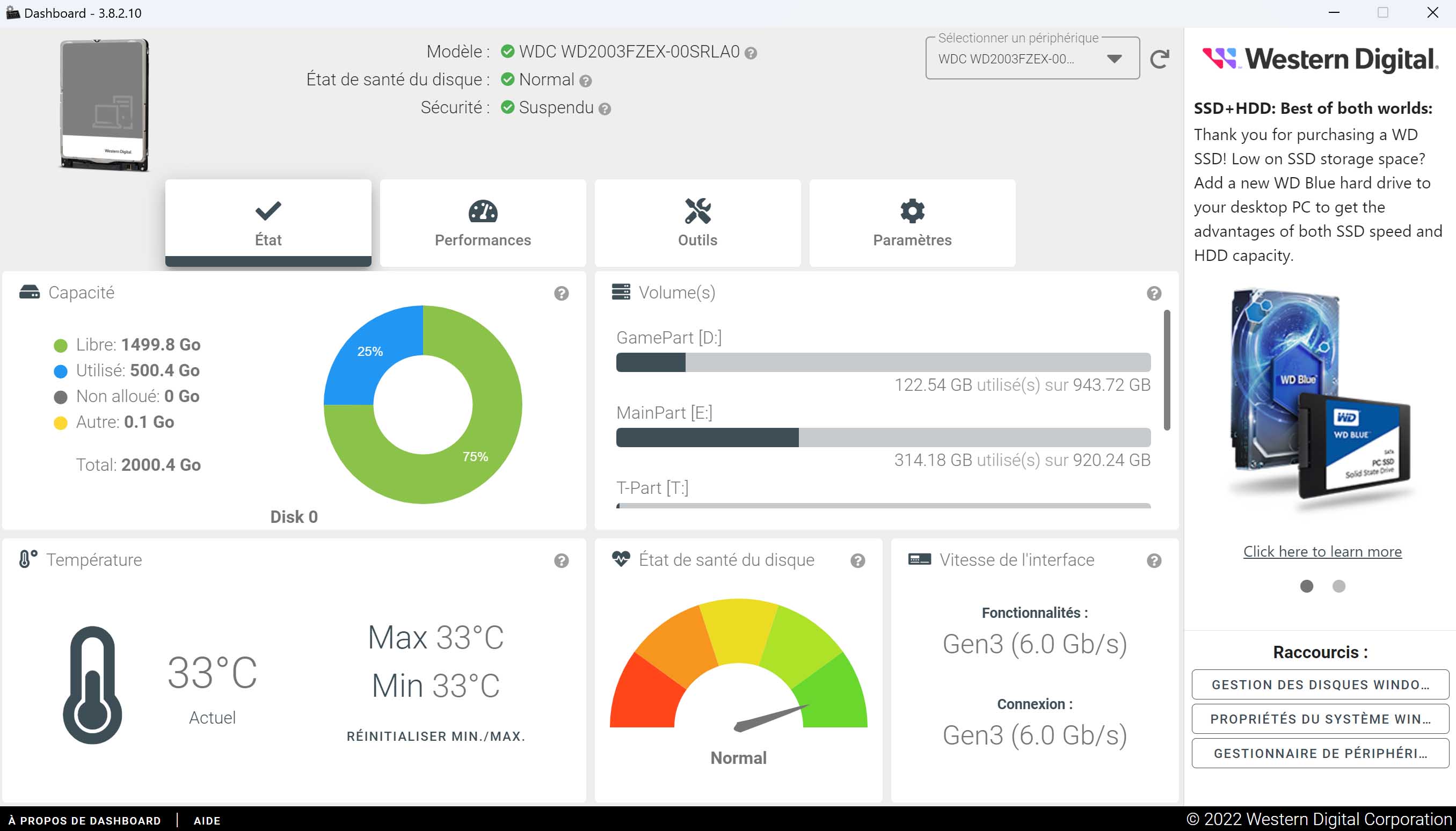Open help for the Volume(s) panel
Screen dimensions: 1456x831
coord(1154,293)
